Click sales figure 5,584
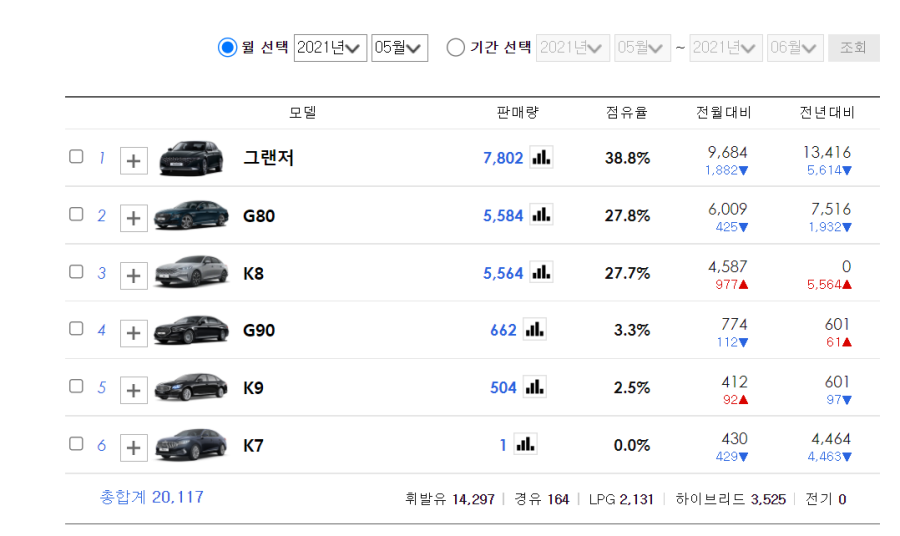Screen dimensions: 900x536 (503, 216)
